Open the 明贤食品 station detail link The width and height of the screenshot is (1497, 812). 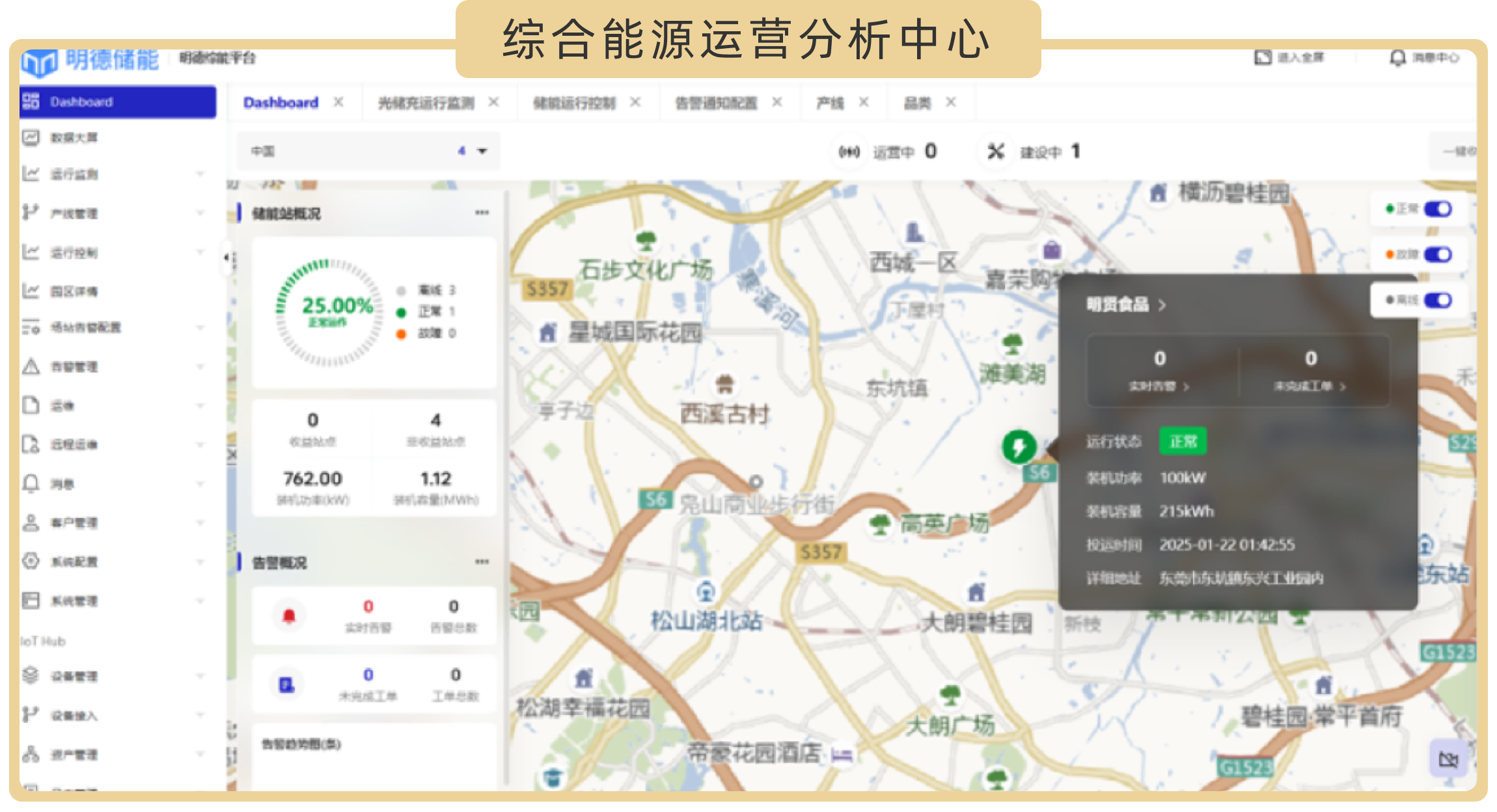click(1125, 304)
